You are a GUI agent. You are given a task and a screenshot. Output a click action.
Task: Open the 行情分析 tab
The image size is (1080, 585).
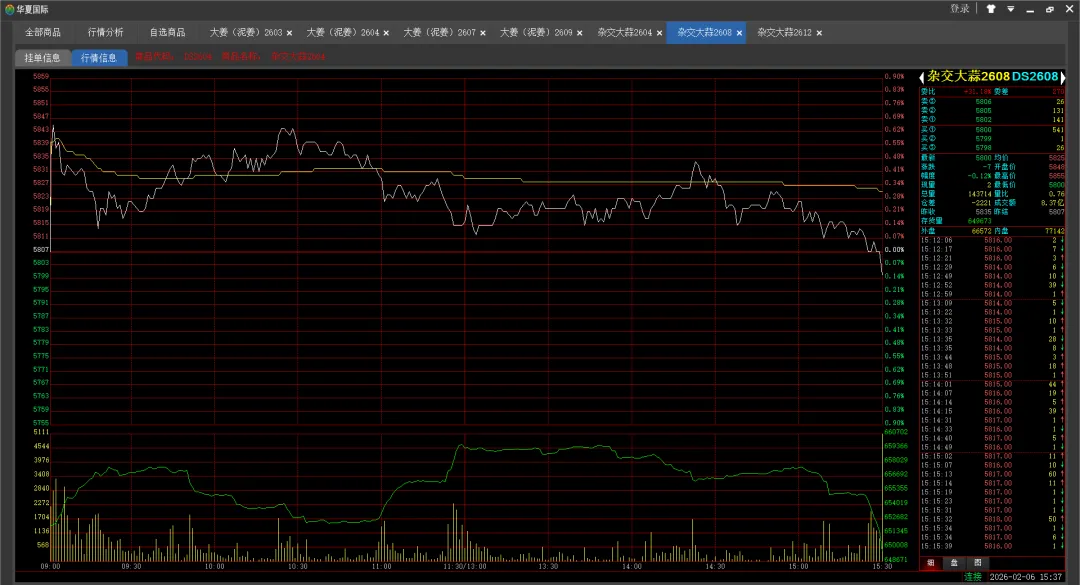coord(105,32)
